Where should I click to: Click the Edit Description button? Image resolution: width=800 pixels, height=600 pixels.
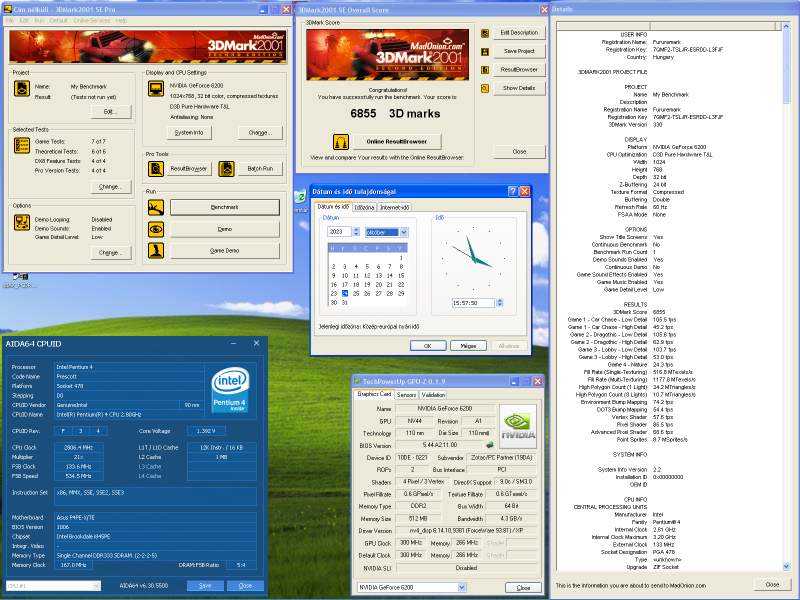click(519, 33)
